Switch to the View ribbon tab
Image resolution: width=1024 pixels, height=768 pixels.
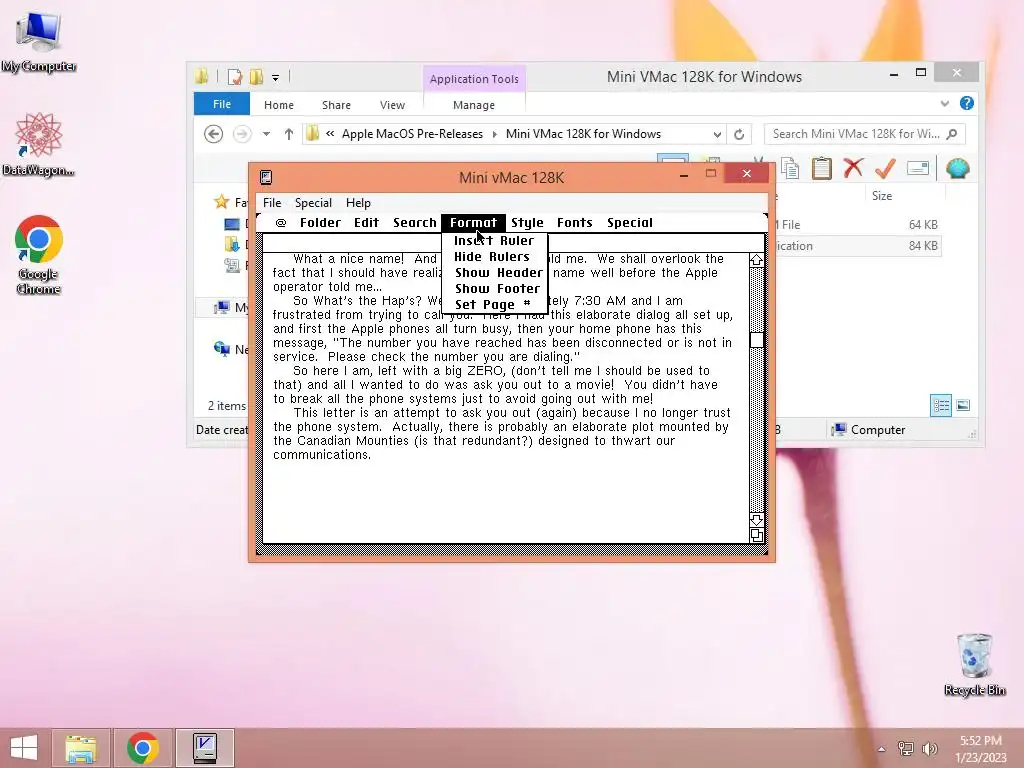[392, 104]
